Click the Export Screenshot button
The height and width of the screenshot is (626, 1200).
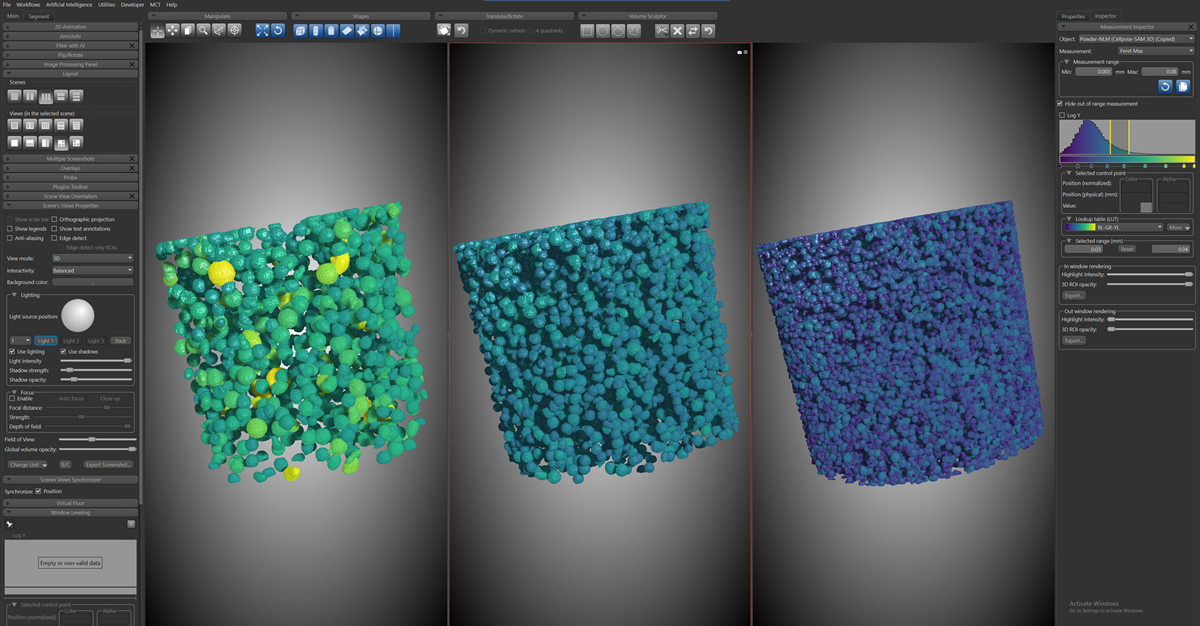pos(108,464)
